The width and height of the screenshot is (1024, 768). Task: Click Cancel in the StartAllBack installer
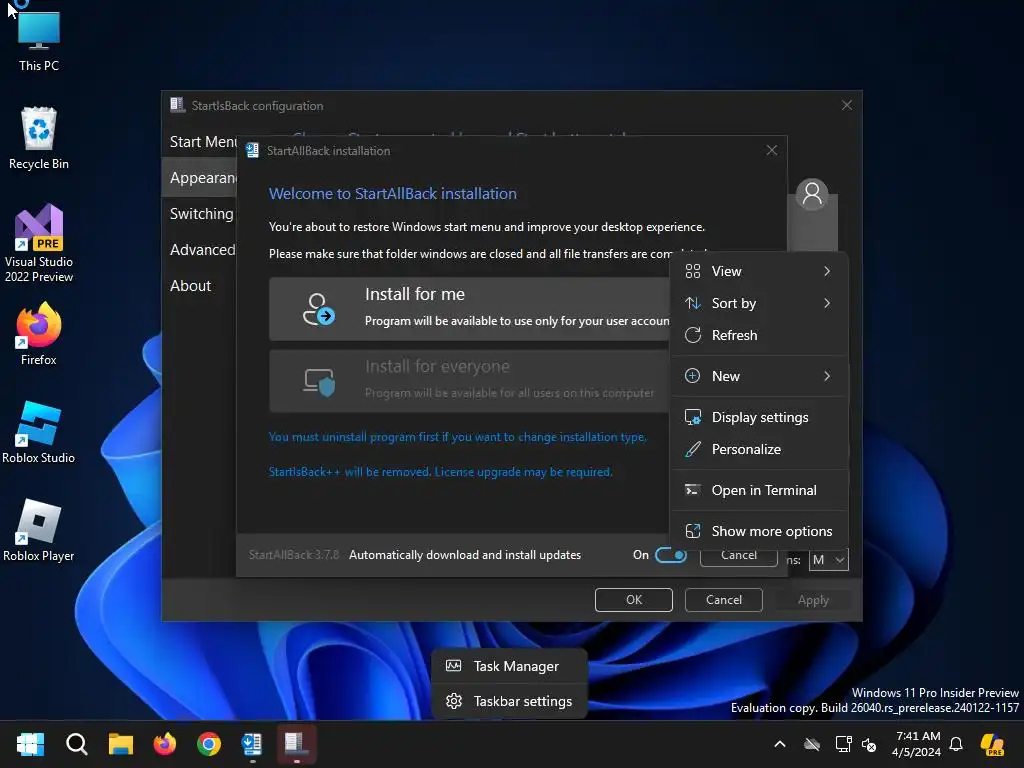[739, 558]
